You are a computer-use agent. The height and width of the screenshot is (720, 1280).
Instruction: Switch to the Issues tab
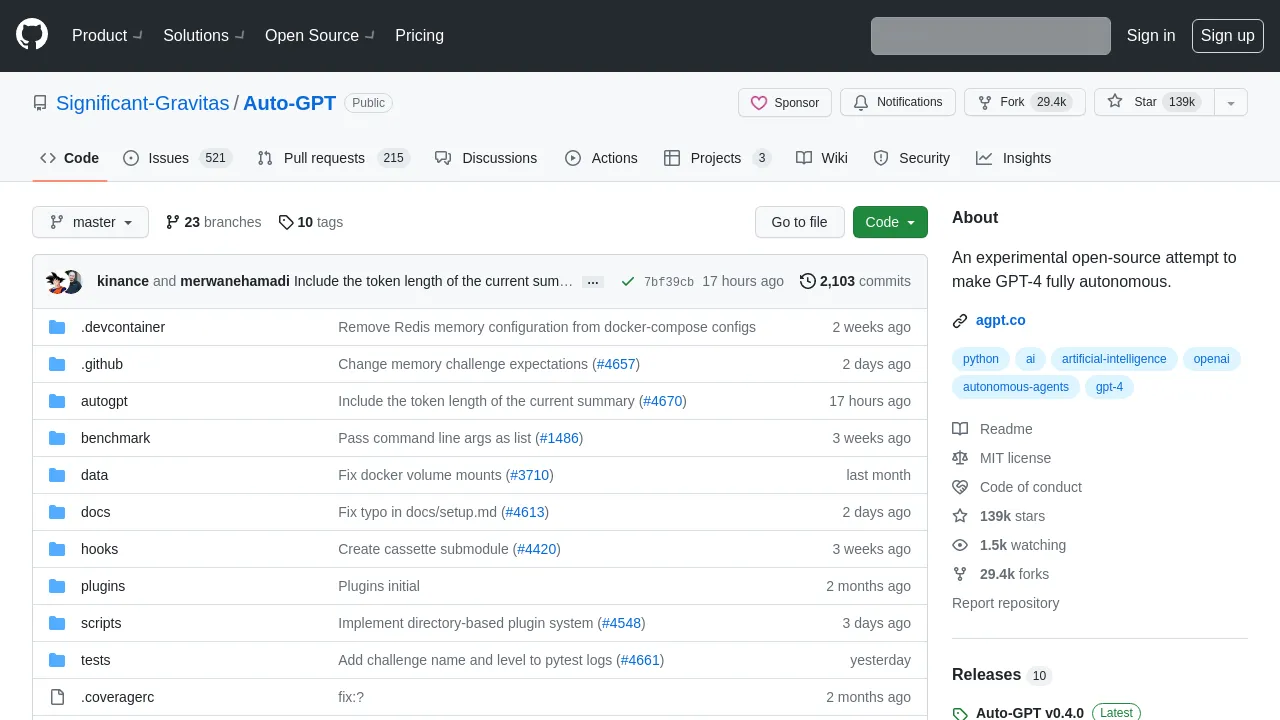tap(178, 158)
